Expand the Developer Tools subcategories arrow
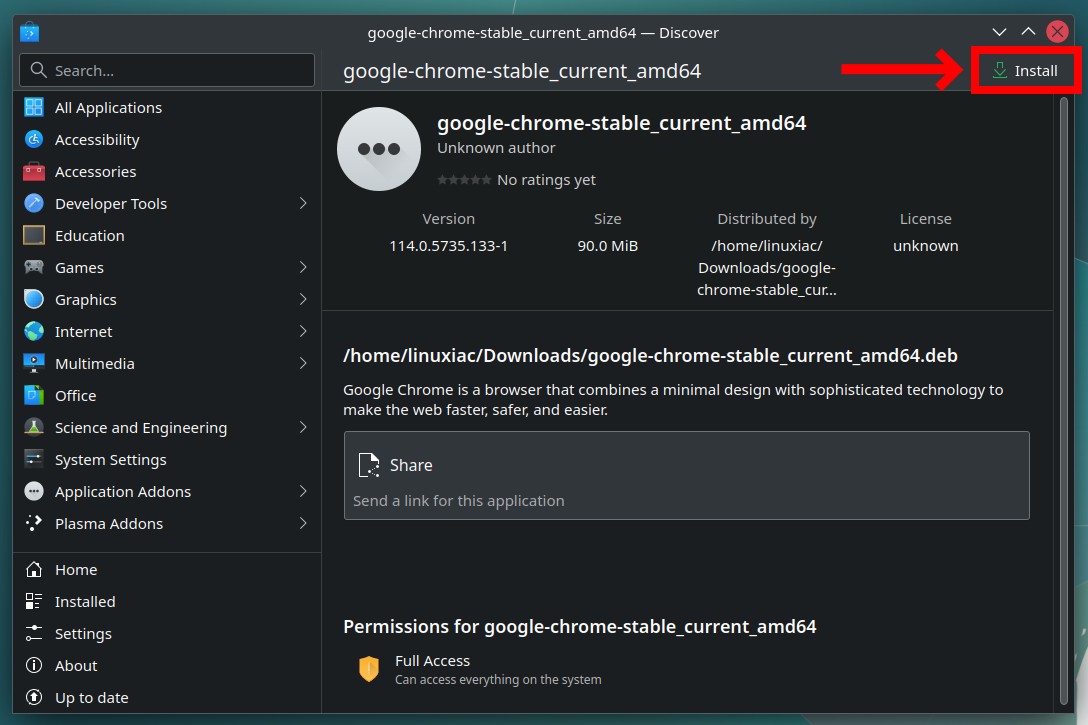 pyautogui.click(x=303, y=203)
